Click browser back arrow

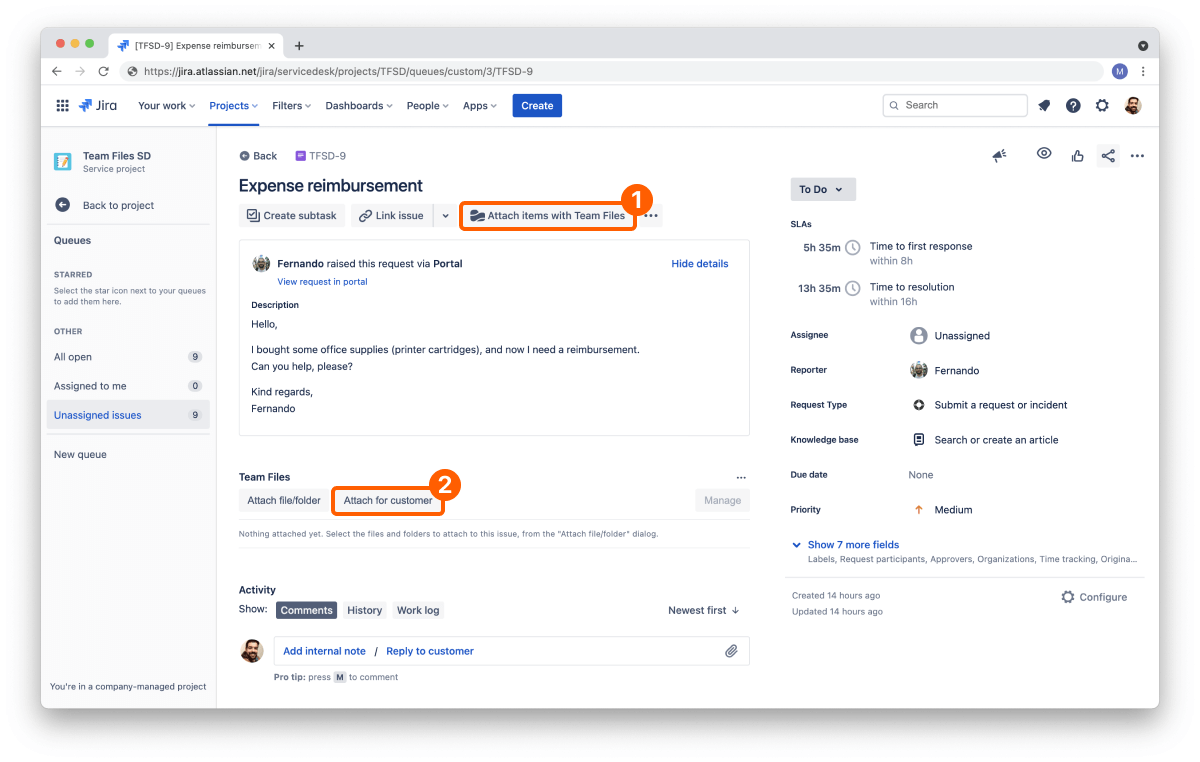click(57, 72)
